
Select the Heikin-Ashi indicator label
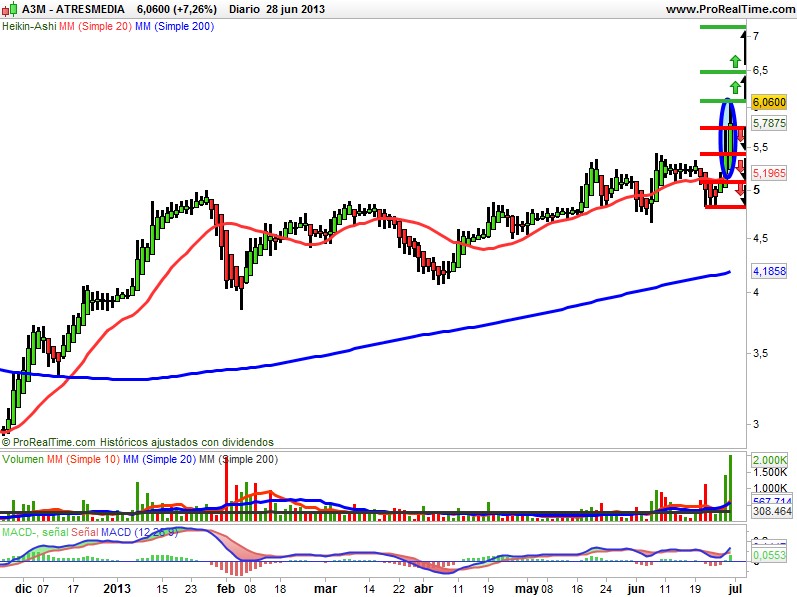tap(29, 26)
